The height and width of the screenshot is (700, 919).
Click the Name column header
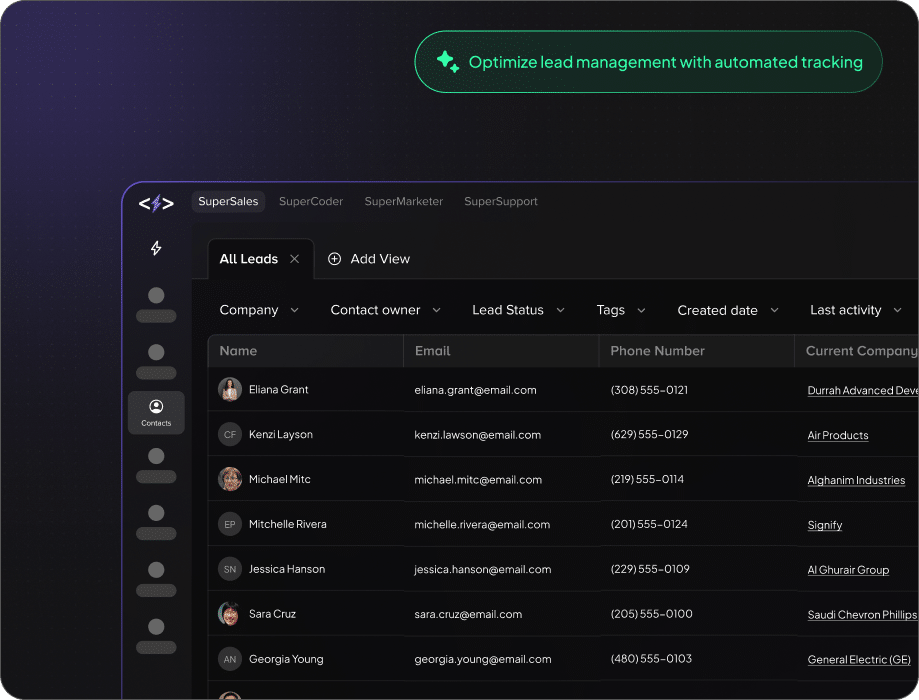click(x=305, y=351)
